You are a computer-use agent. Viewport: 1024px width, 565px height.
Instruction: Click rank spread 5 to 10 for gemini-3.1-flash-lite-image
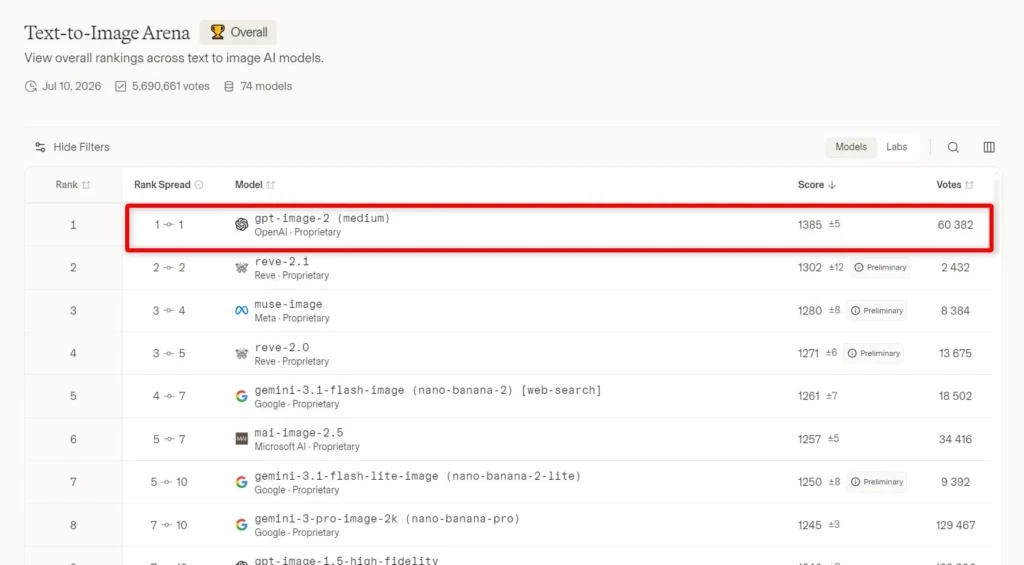[168, 482]
